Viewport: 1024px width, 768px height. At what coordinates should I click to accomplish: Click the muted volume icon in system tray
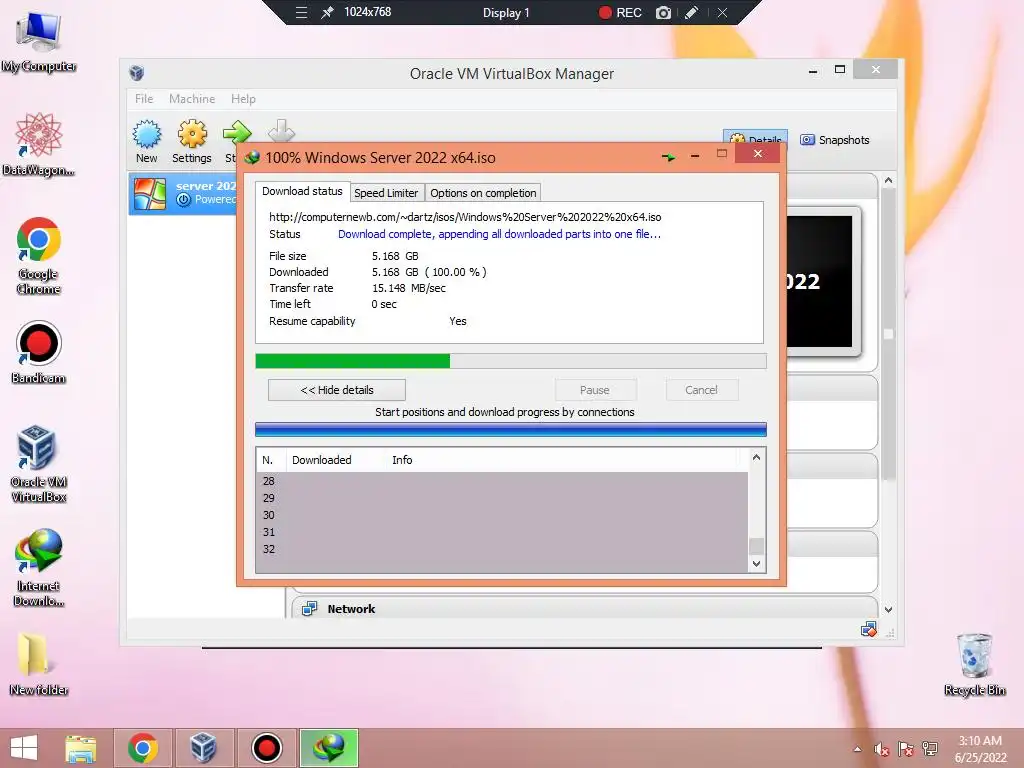882,749
